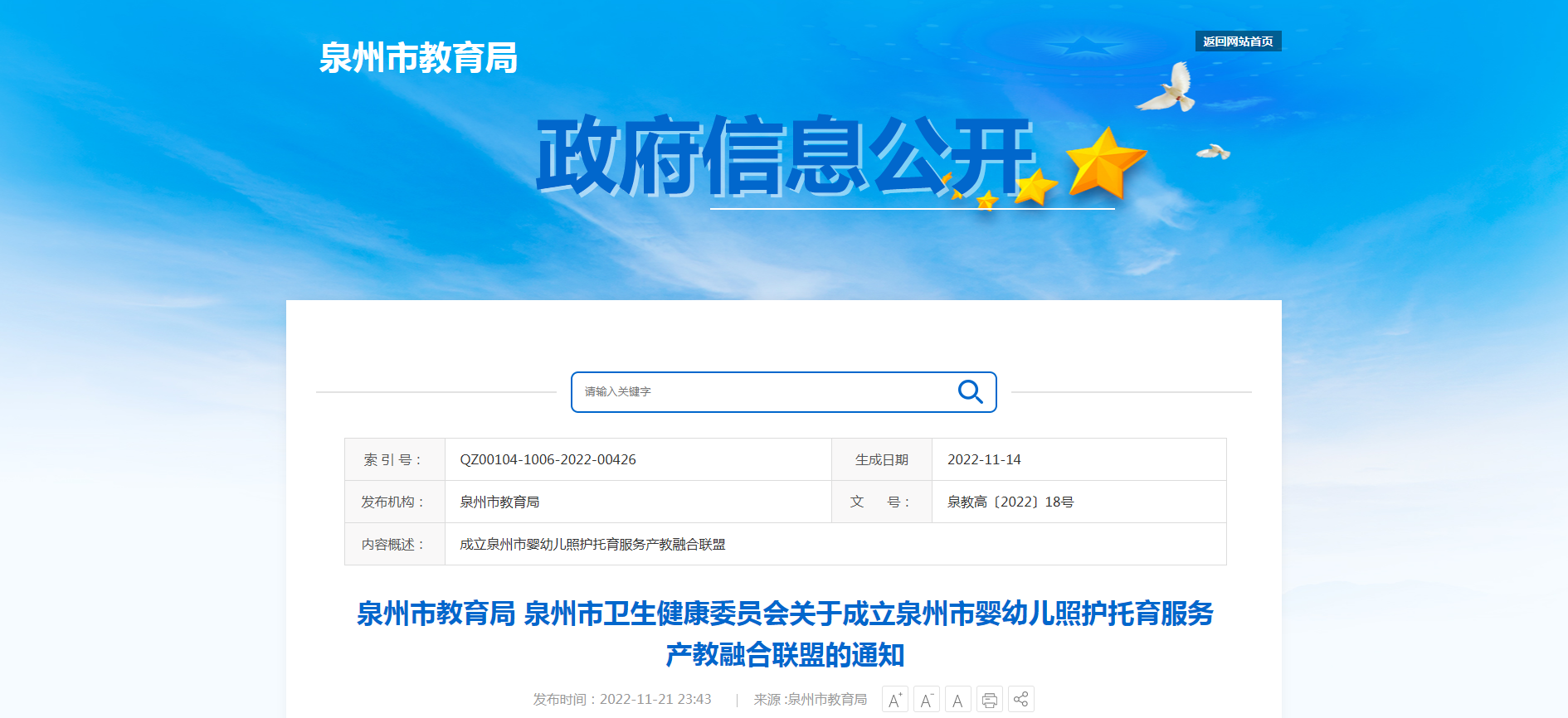The height and width of the screenshot is (718, 1568).
Task: Click the search magnifier icon
Action: pos(970,391)
